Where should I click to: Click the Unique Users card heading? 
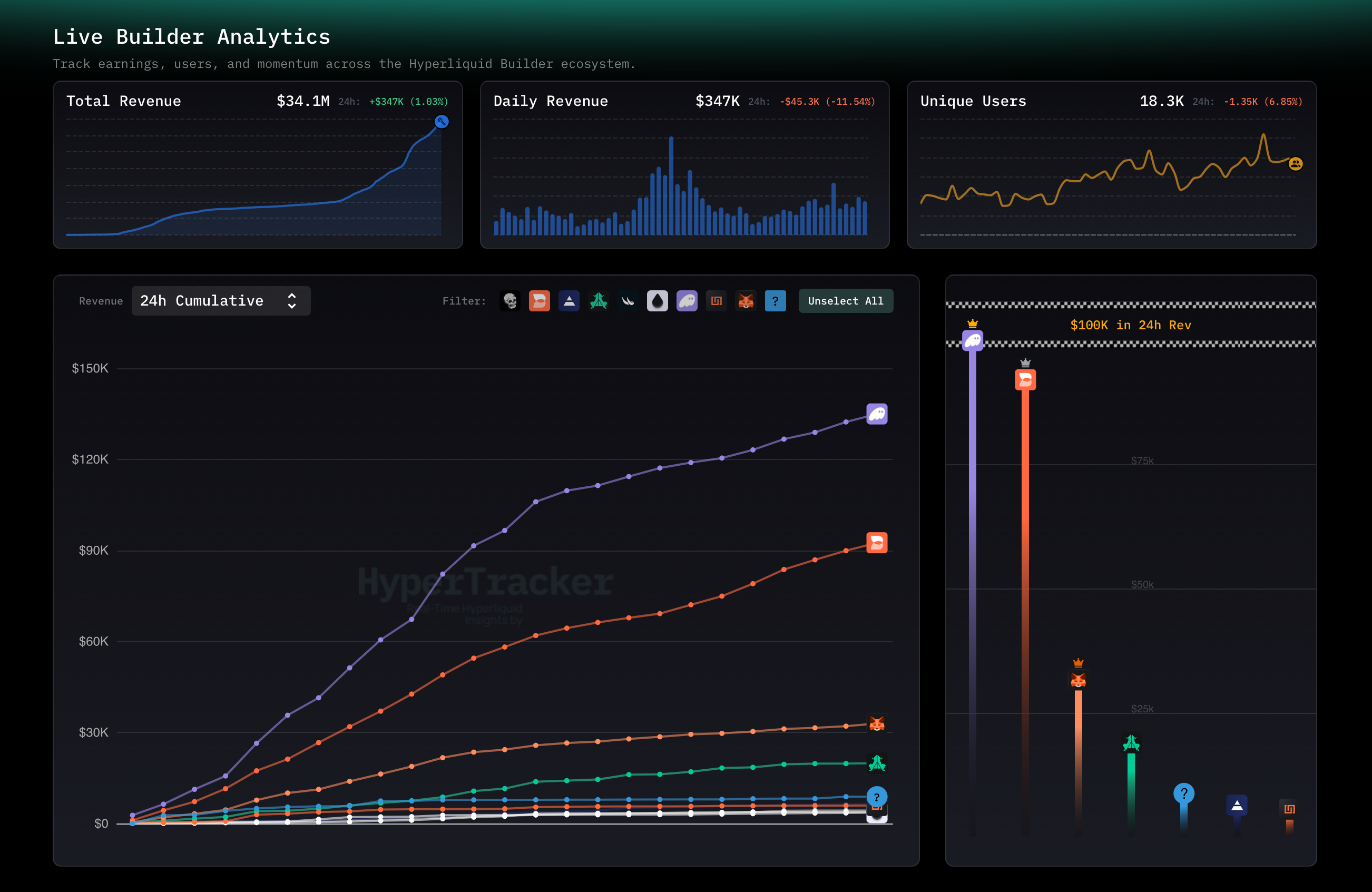coord(973,101)
